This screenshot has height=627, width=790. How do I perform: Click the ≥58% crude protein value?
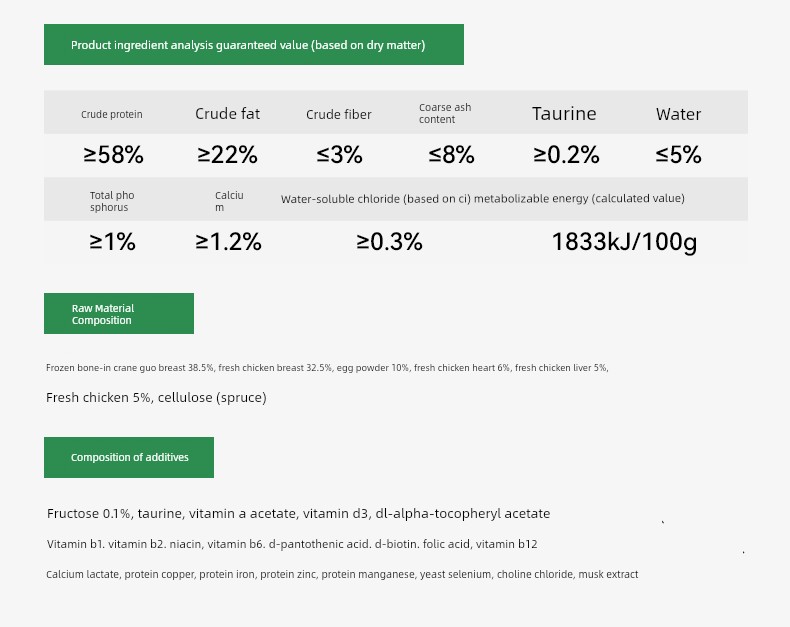coord(113,155)
